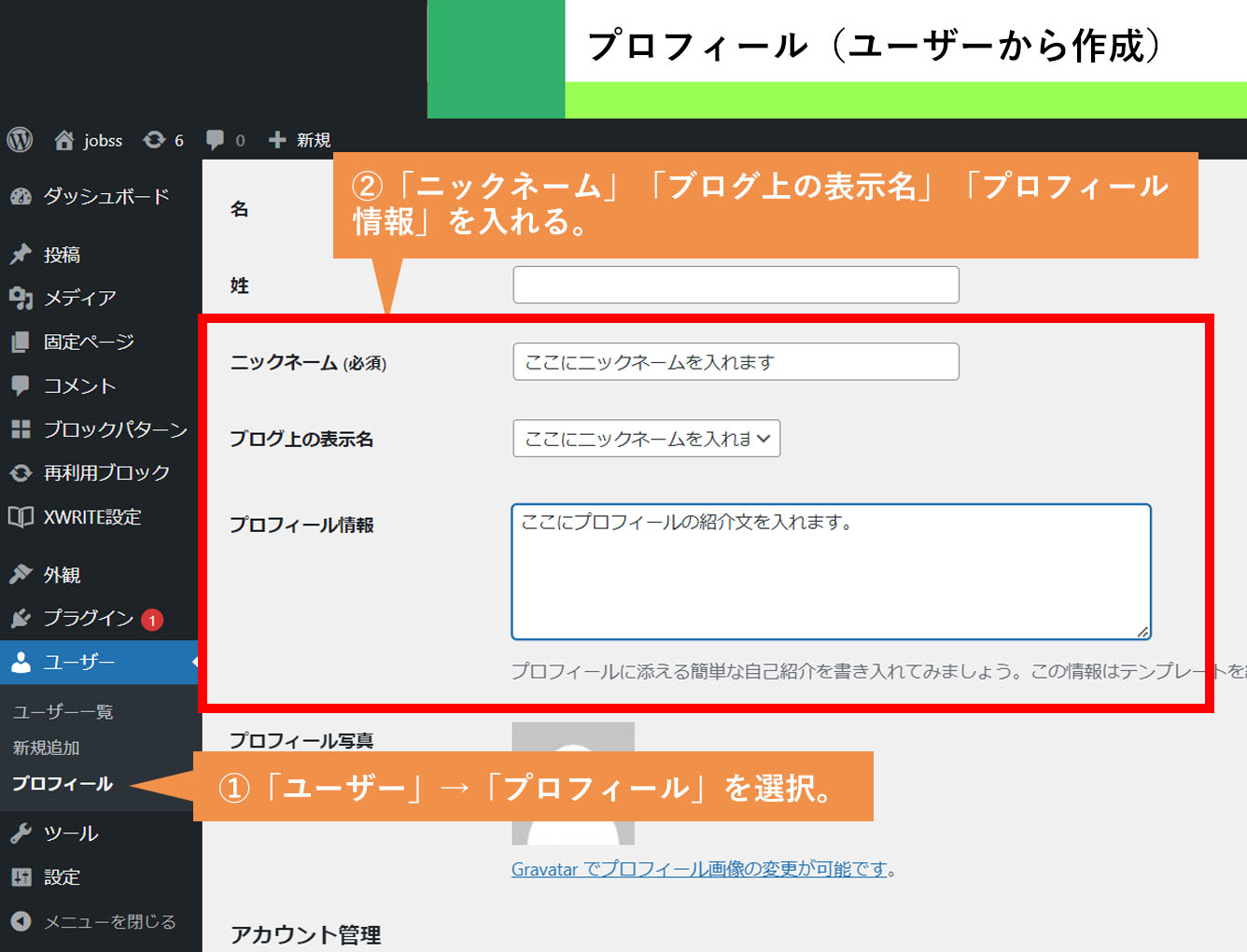Open the ユーザー一覧 submenu
The width and height of the screenshot is (1247, 952).
pyautogui.click(x=63, y=711)
